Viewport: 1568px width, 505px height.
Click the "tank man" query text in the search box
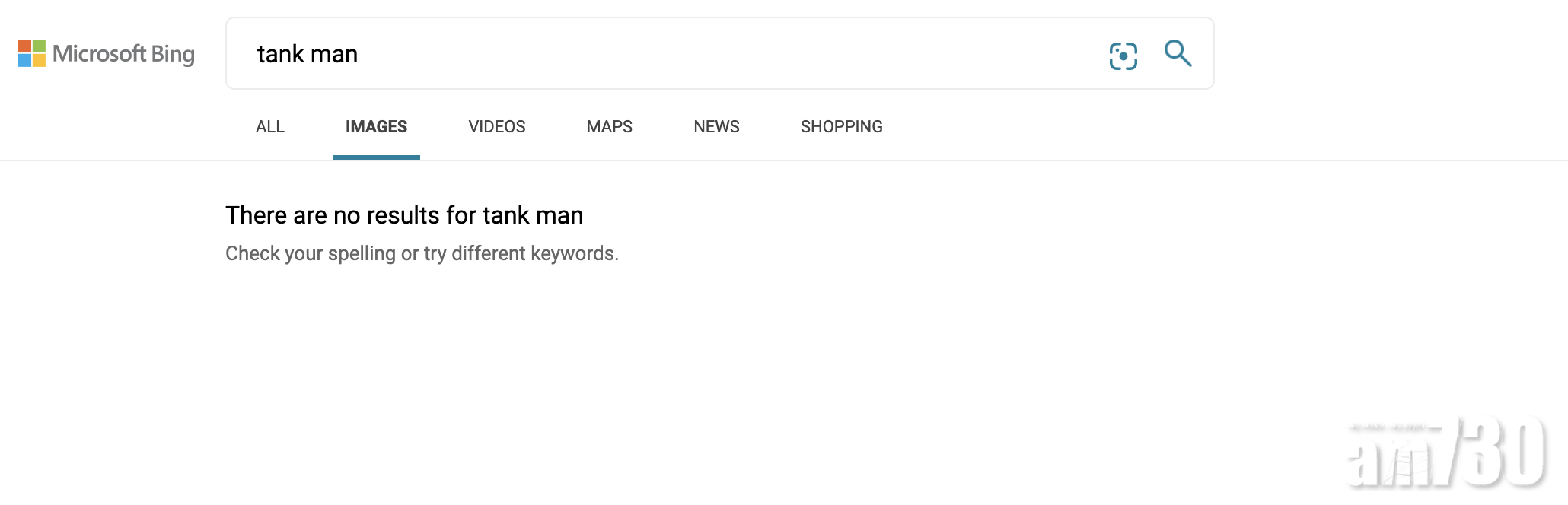point(308,54)
